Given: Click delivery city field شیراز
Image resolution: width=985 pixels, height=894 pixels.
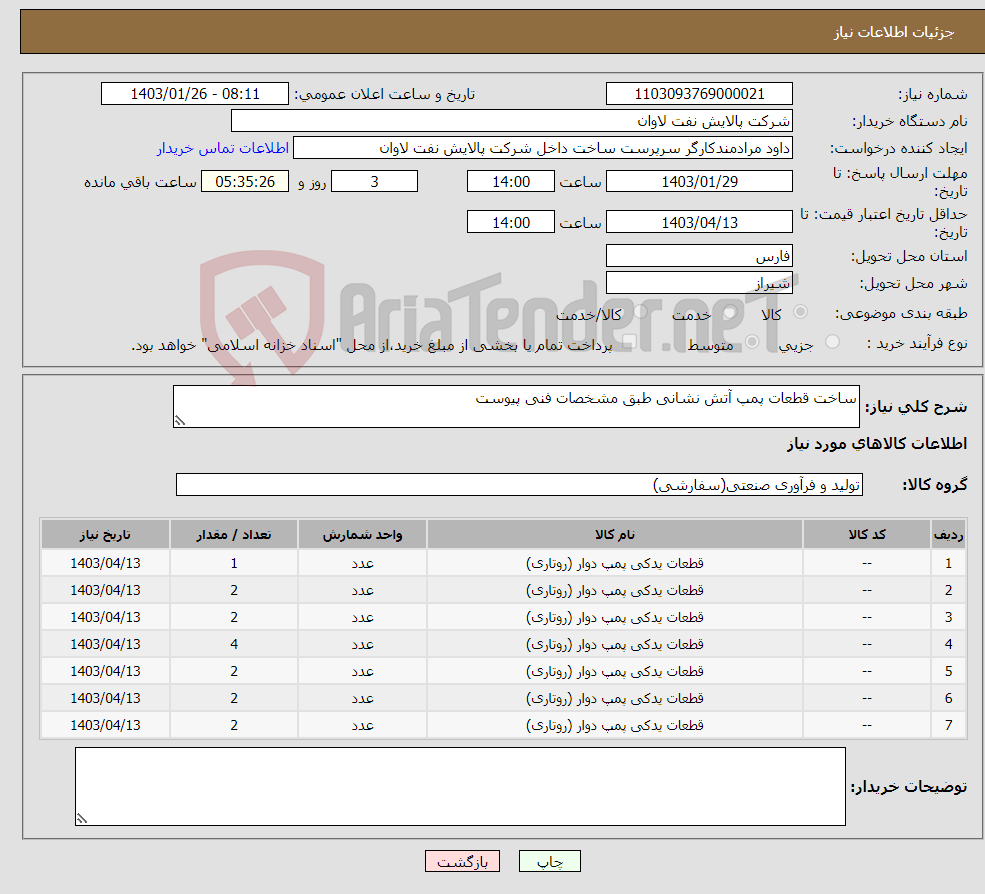Looking at the screenshot, I should 699,283.
